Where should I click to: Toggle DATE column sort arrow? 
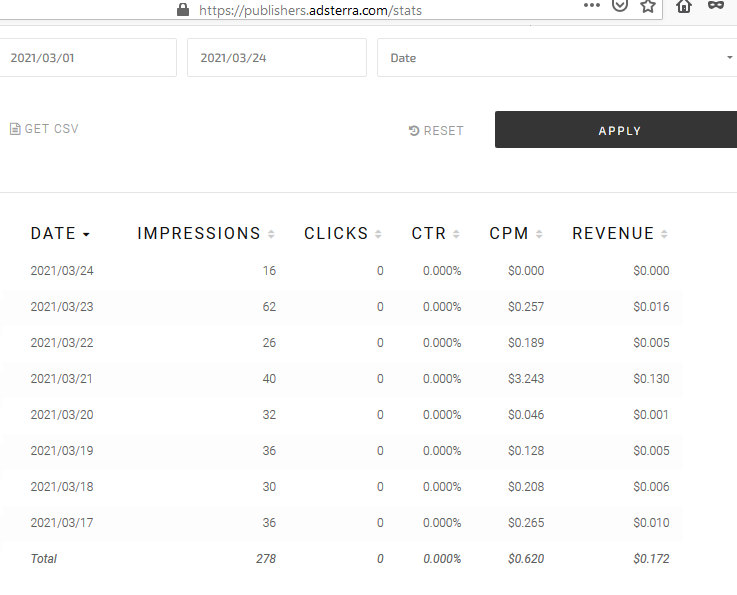point(86,234)
